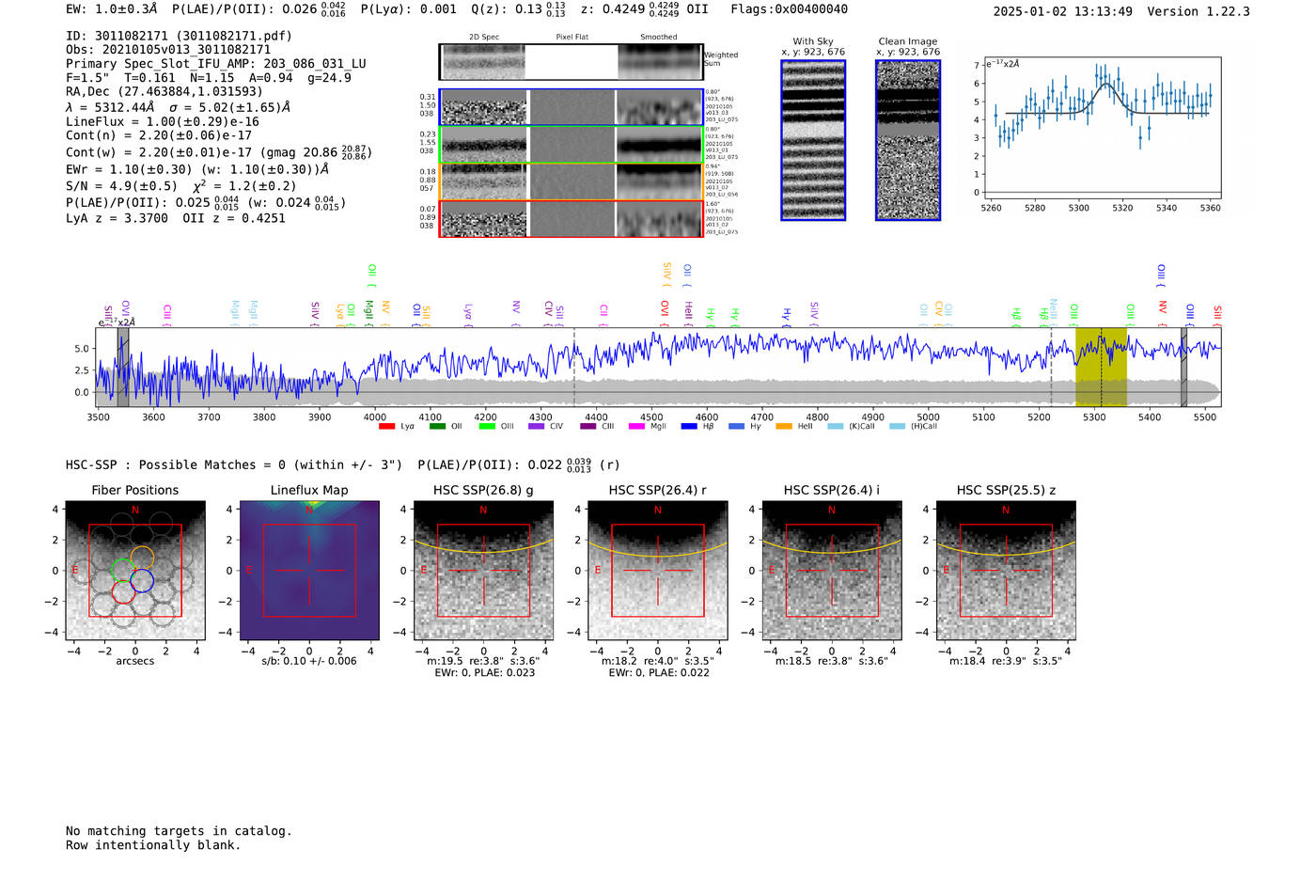The height and width of the screenshot is (896, 1316).
Task: Click the red Lyα legend swatch
Action: click(x=386, y=427)
